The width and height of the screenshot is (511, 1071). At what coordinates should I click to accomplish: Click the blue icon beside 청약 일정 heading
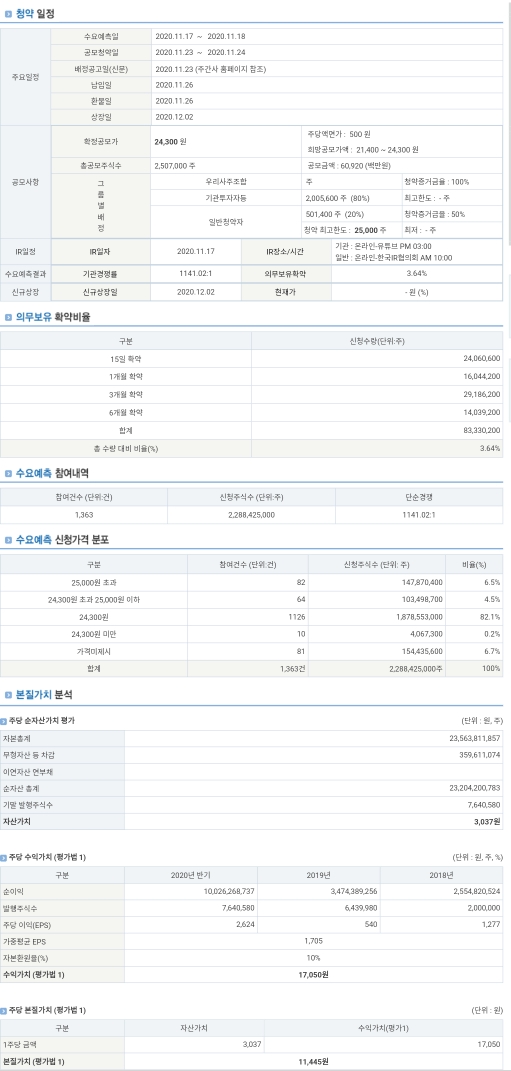(8, 14)
